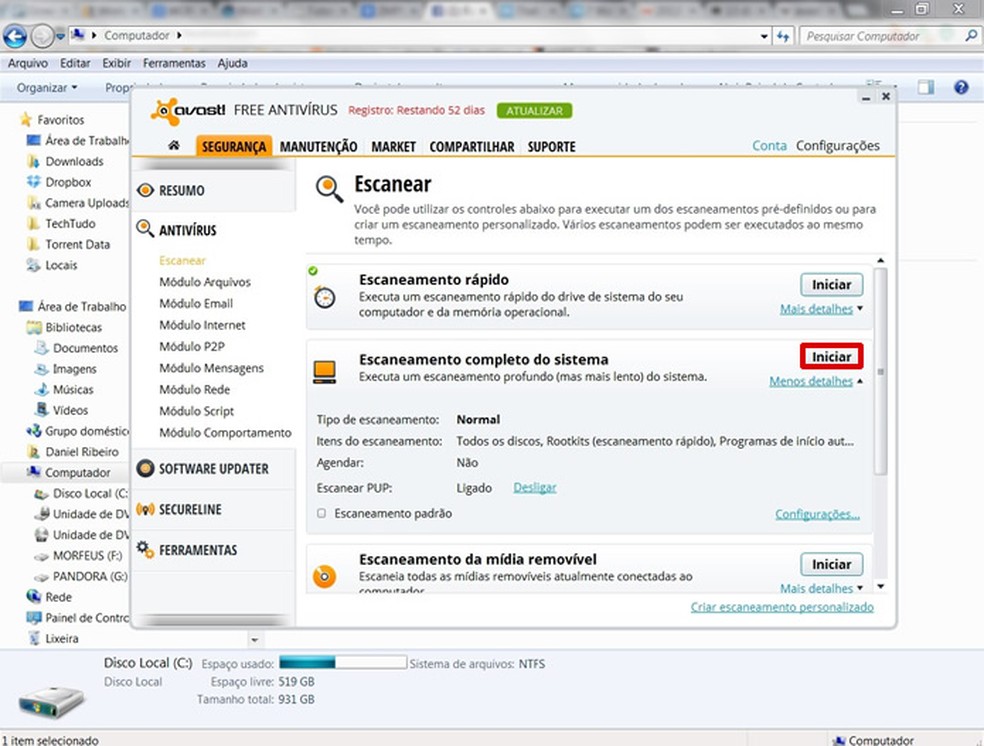Viewport: 984px width, 746px height.
Task: Click the Escanear magnifier icon
Action: (x=329, y=189)
